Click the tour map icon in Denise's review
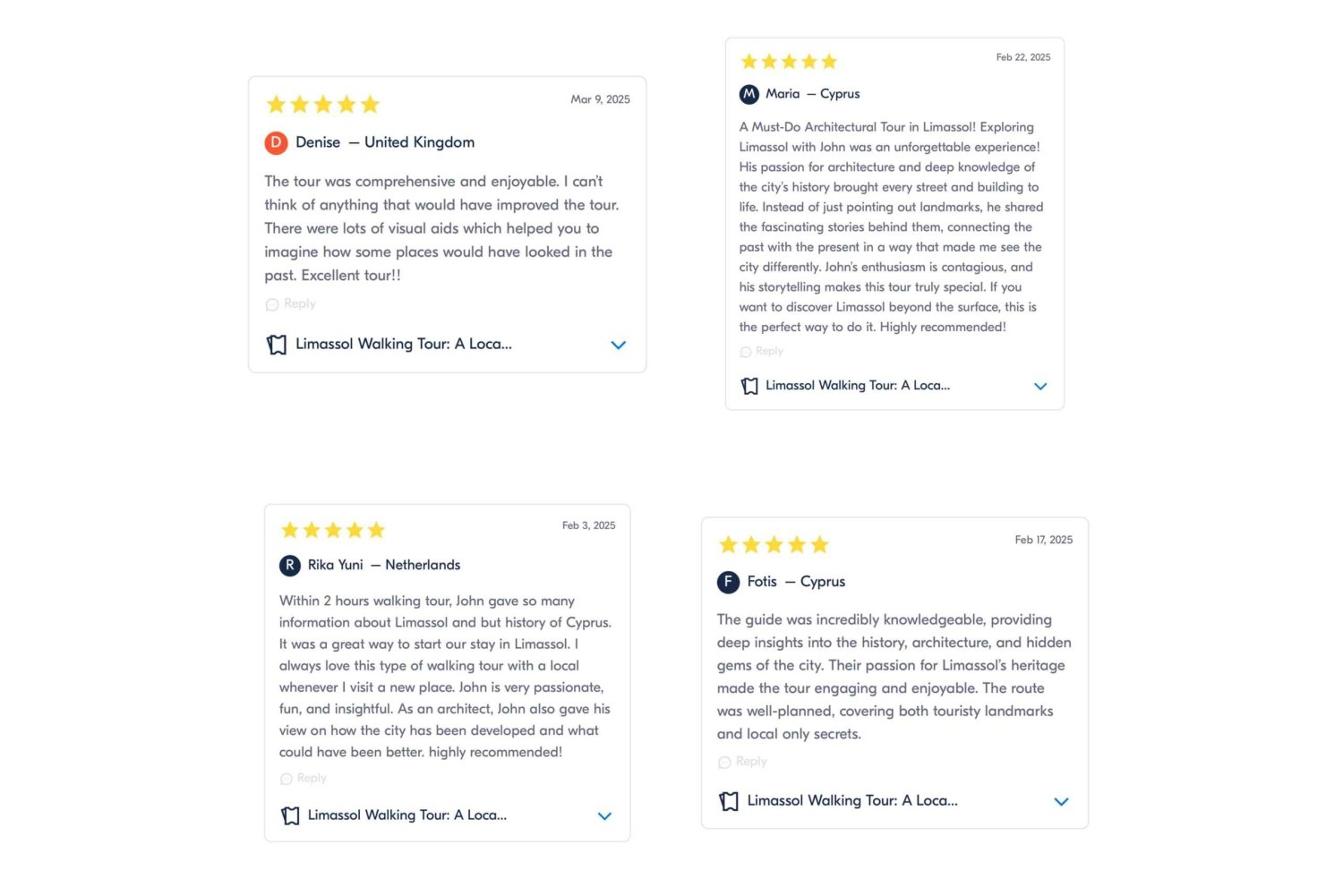This screenshot has height=896, width=1343. click(277, 345)
